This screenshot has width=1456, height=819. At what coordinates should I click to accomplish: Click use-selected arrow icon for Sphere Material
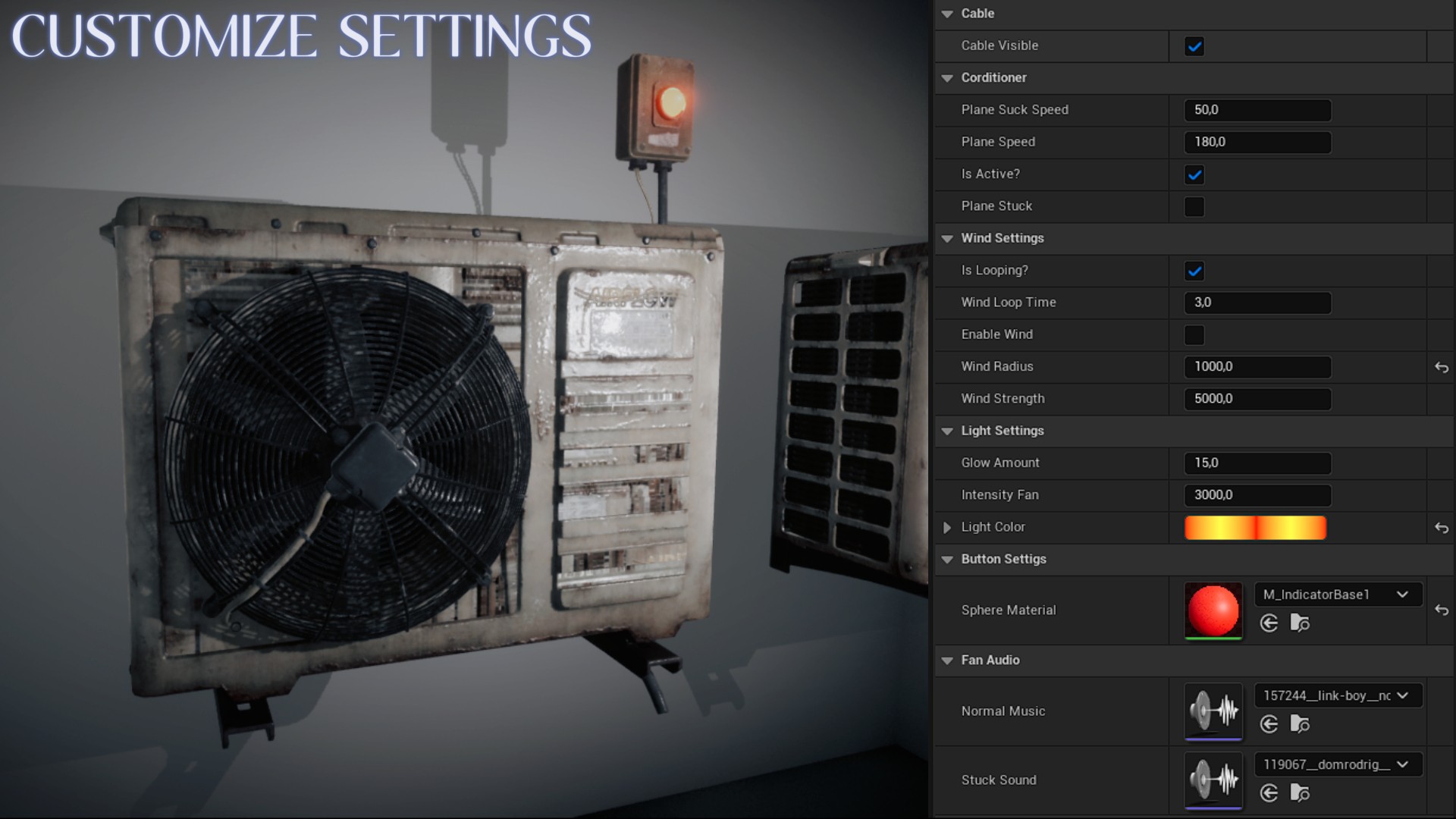click(x=1269, y=623)
